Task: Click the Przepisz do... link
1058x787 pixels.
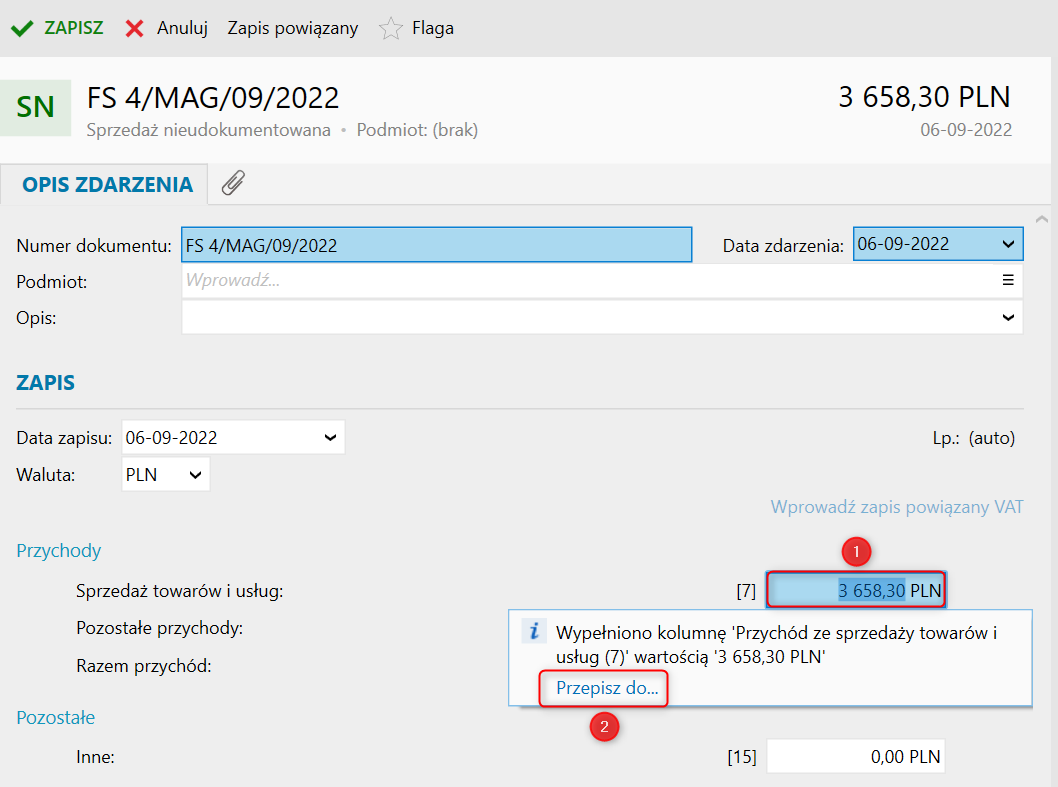Action: [x=607, y=689]
